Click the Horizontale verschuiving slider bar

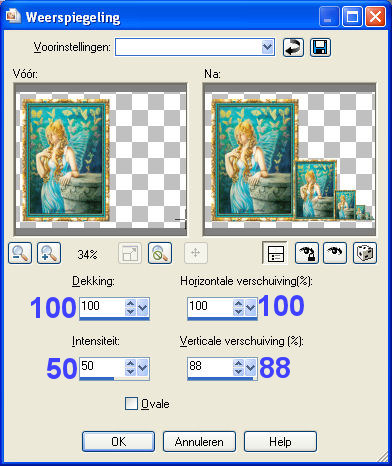tap(222, 319)
